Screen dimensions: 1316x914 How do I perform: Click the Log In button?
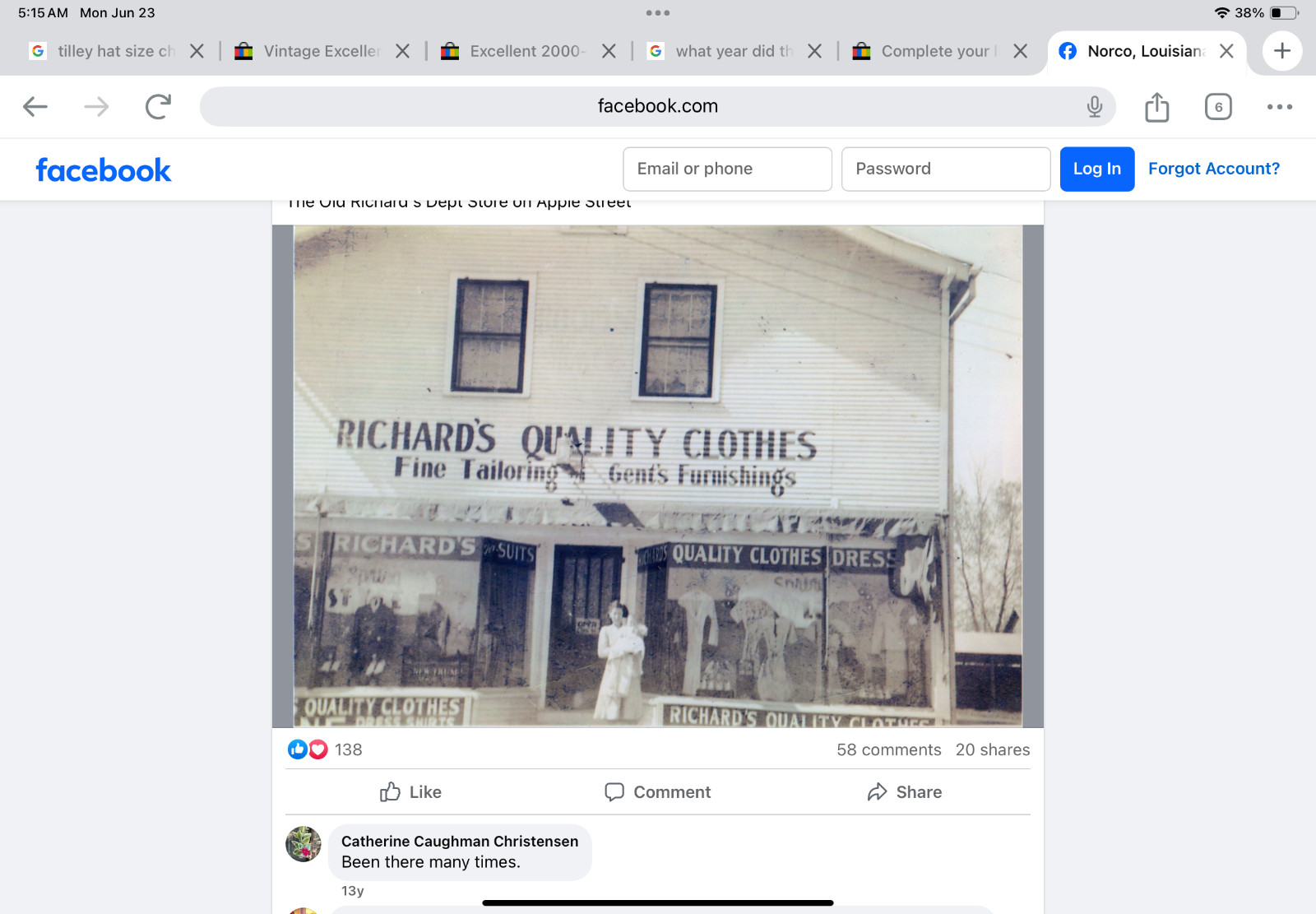[1096, 169]
